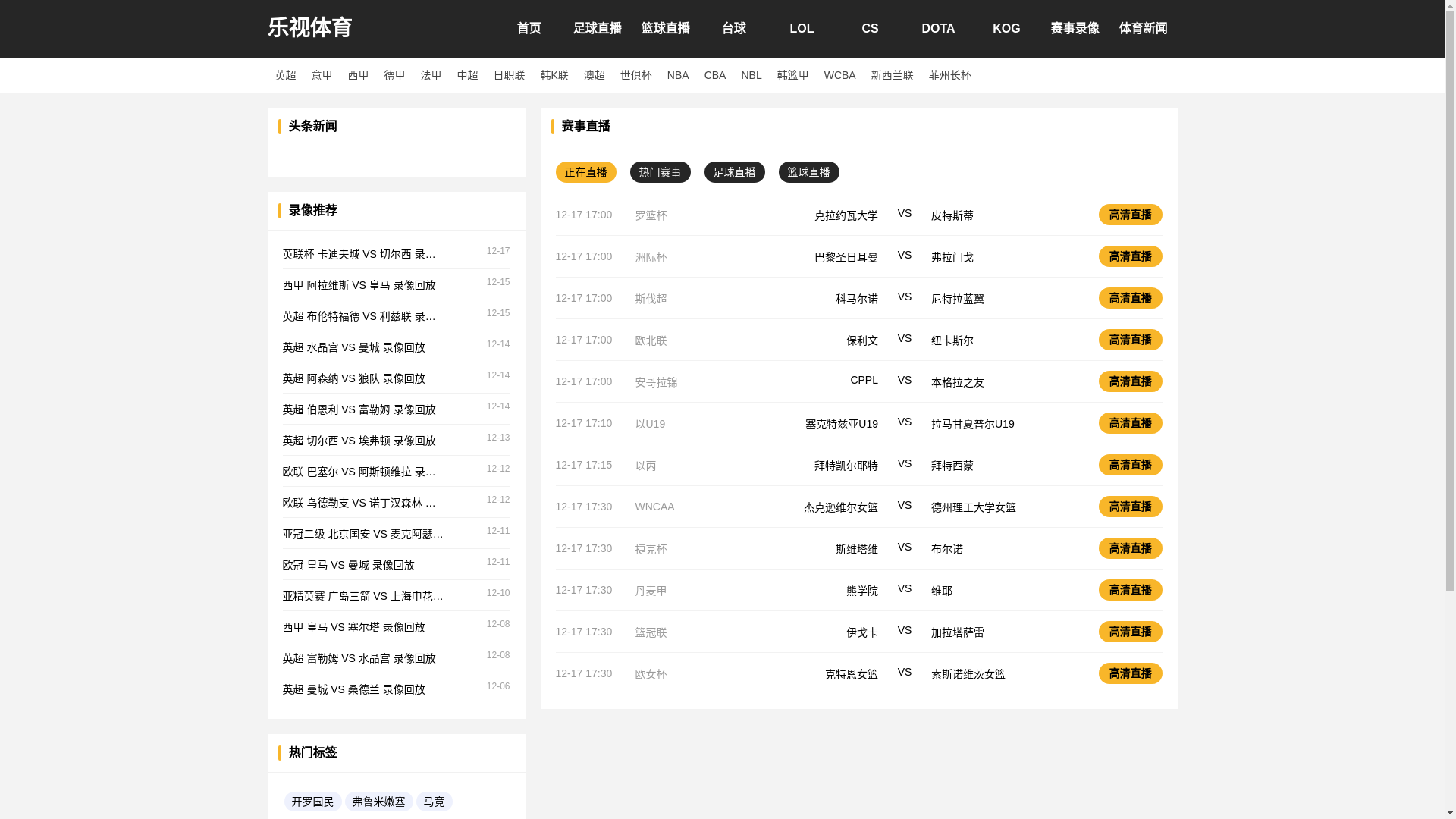Select CBA league link

pyautogui.click(x=715, y=75)
